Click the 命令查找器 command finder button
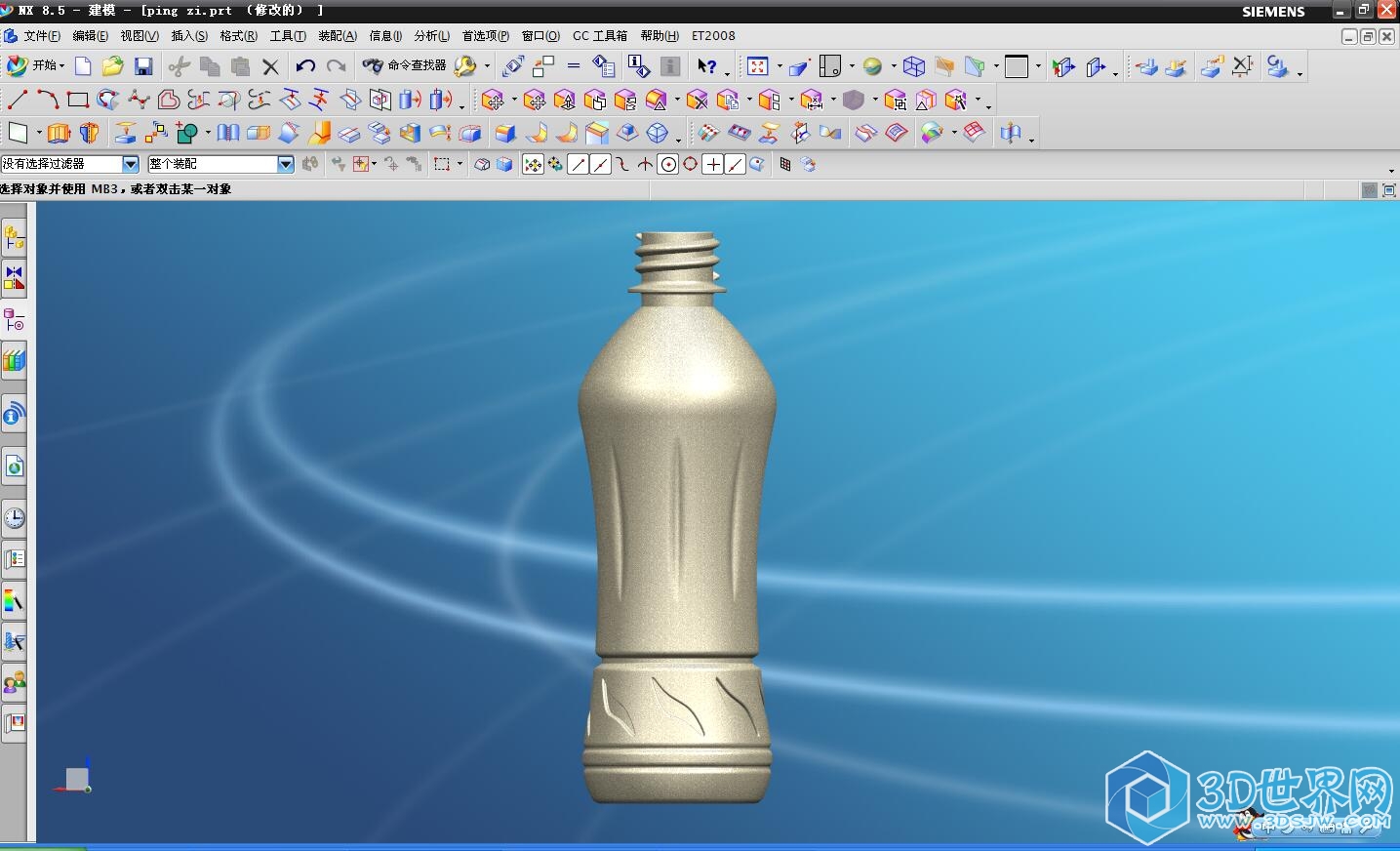 coord(405,66)
